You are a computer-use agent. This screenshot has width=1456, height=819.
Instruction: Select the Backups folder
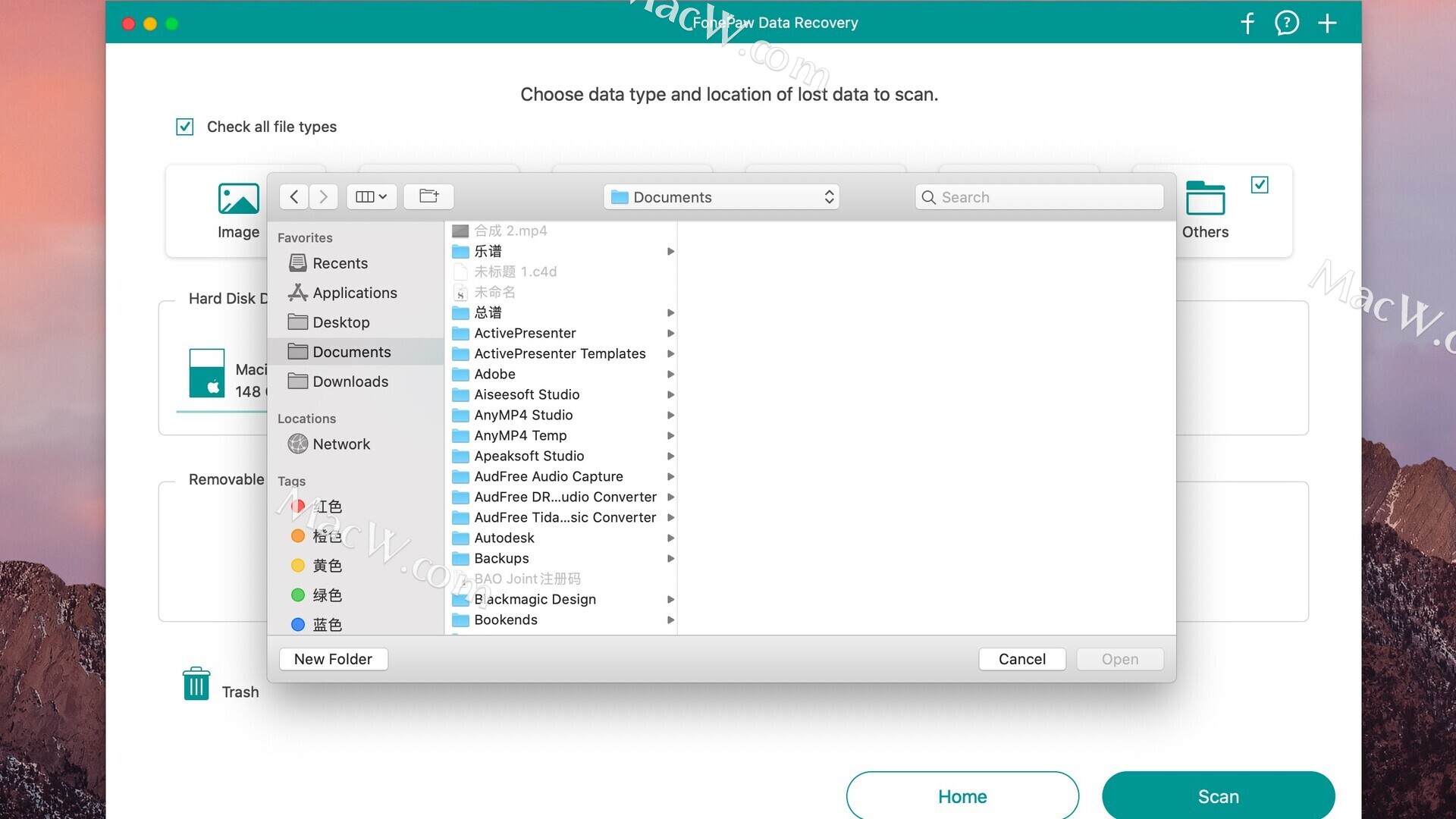[x=561, y=558]
